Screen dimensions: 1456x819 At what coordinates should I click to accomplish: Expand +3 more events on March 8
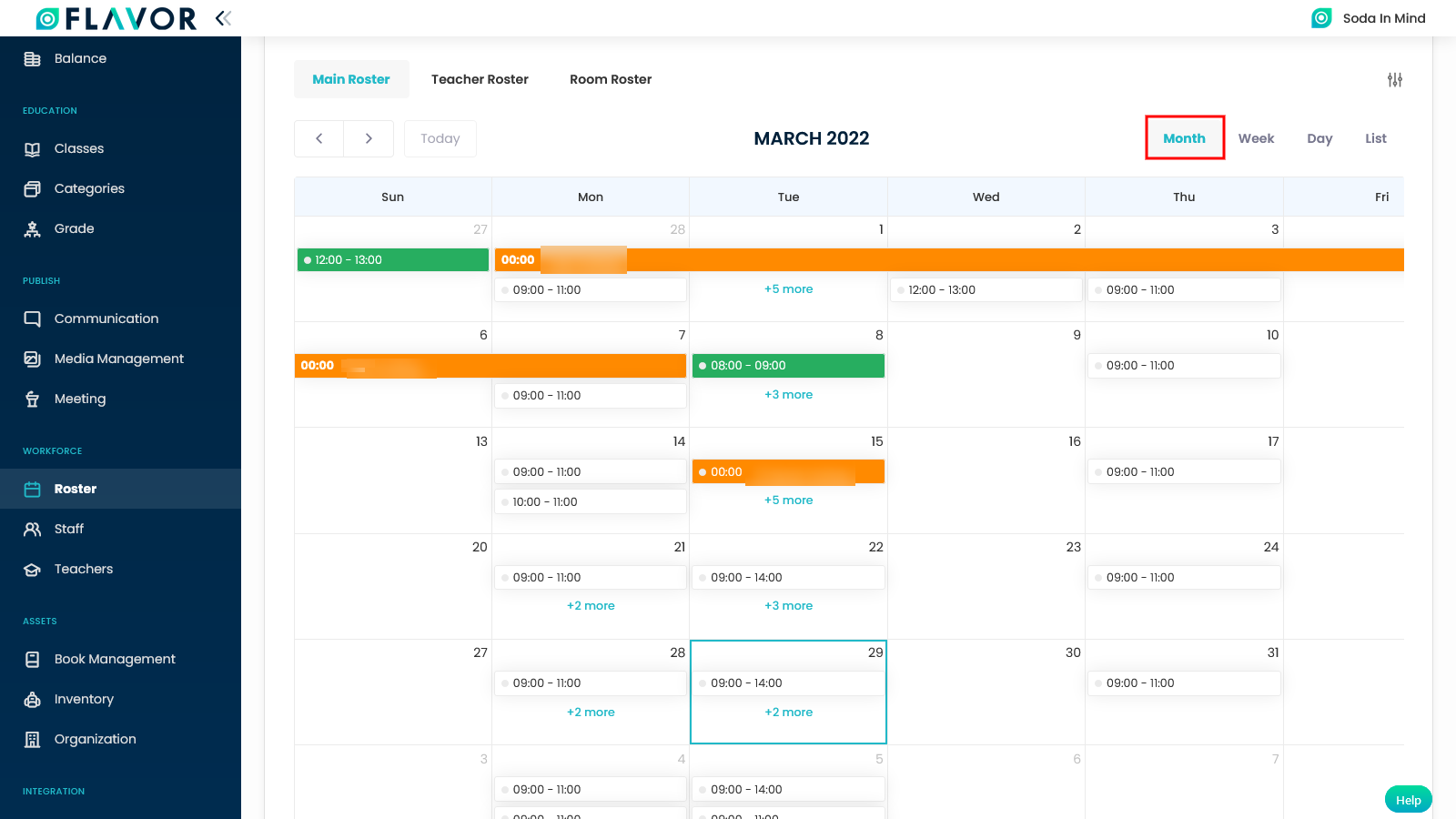(x=789, y=395)
